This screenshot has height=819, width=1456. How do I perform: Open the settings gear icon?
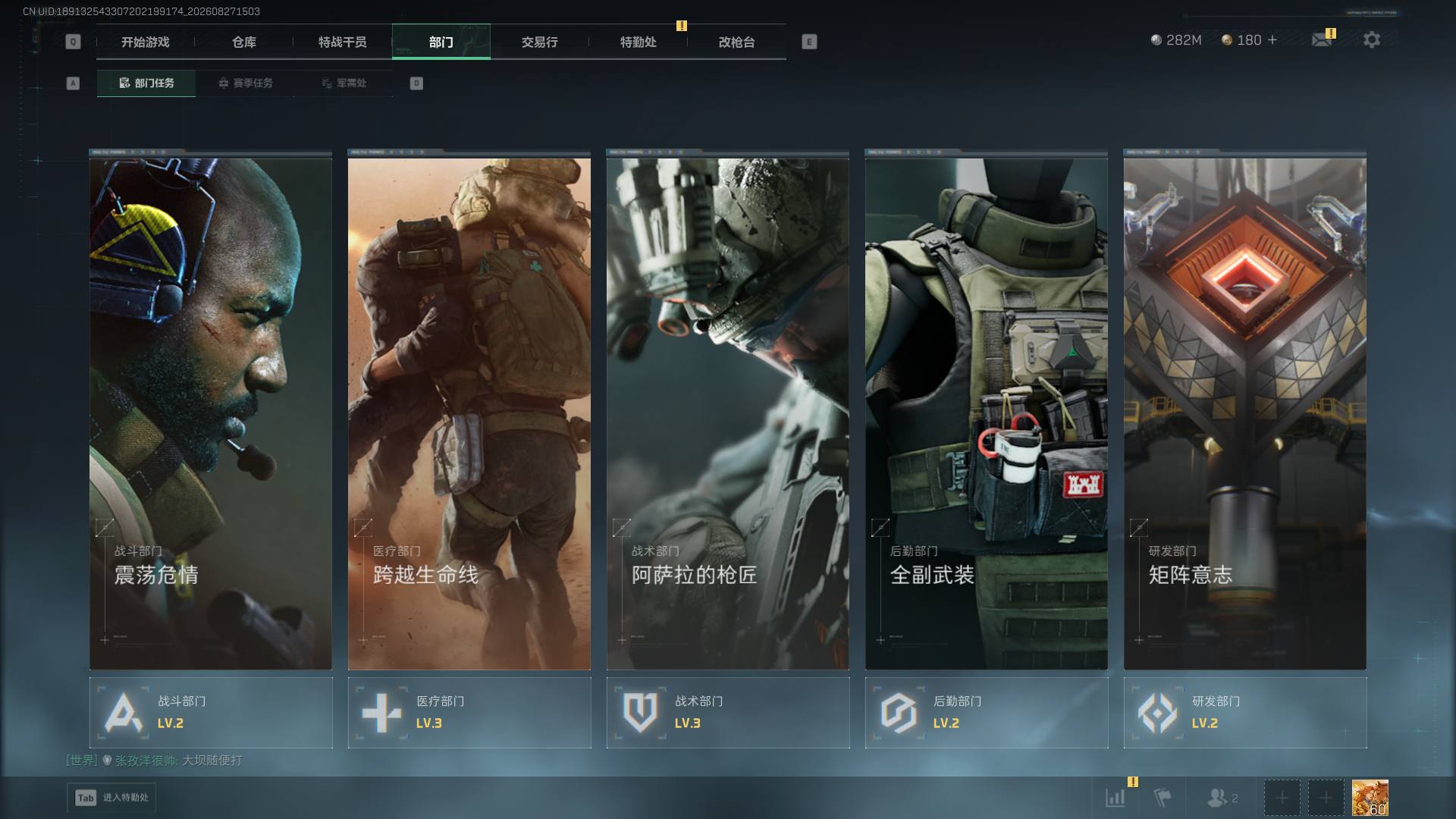pos(1372,39)
